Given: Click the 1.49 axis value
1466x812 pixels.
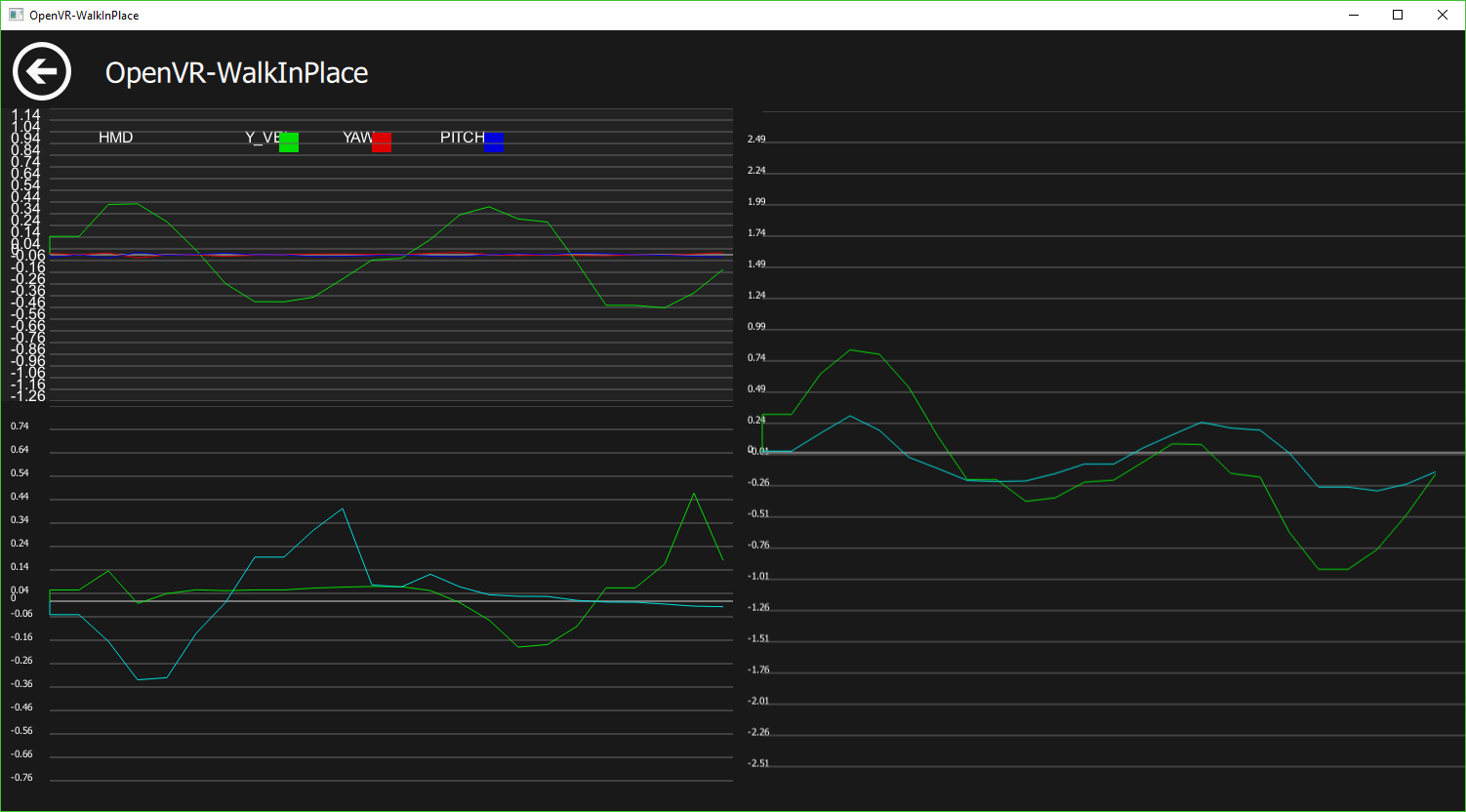Looking at the screenshot, I should tap(756, 264).
